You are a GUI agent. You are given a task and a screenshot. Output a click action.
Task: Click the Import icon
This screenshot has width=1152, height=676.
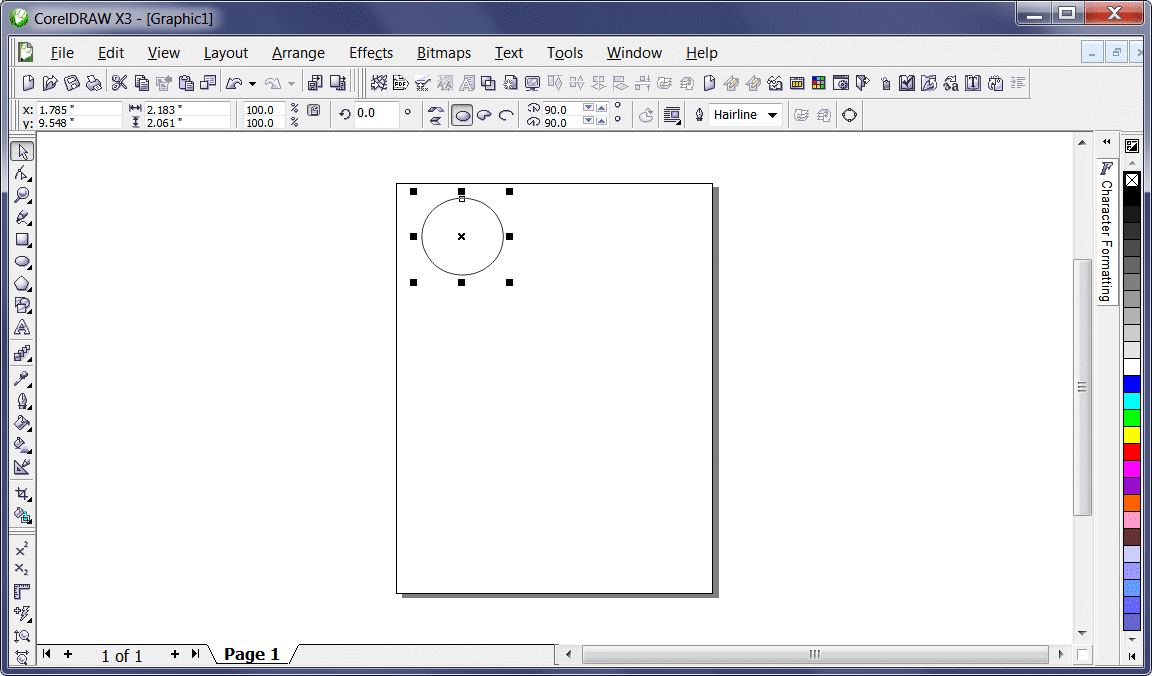tap(315, 83)
